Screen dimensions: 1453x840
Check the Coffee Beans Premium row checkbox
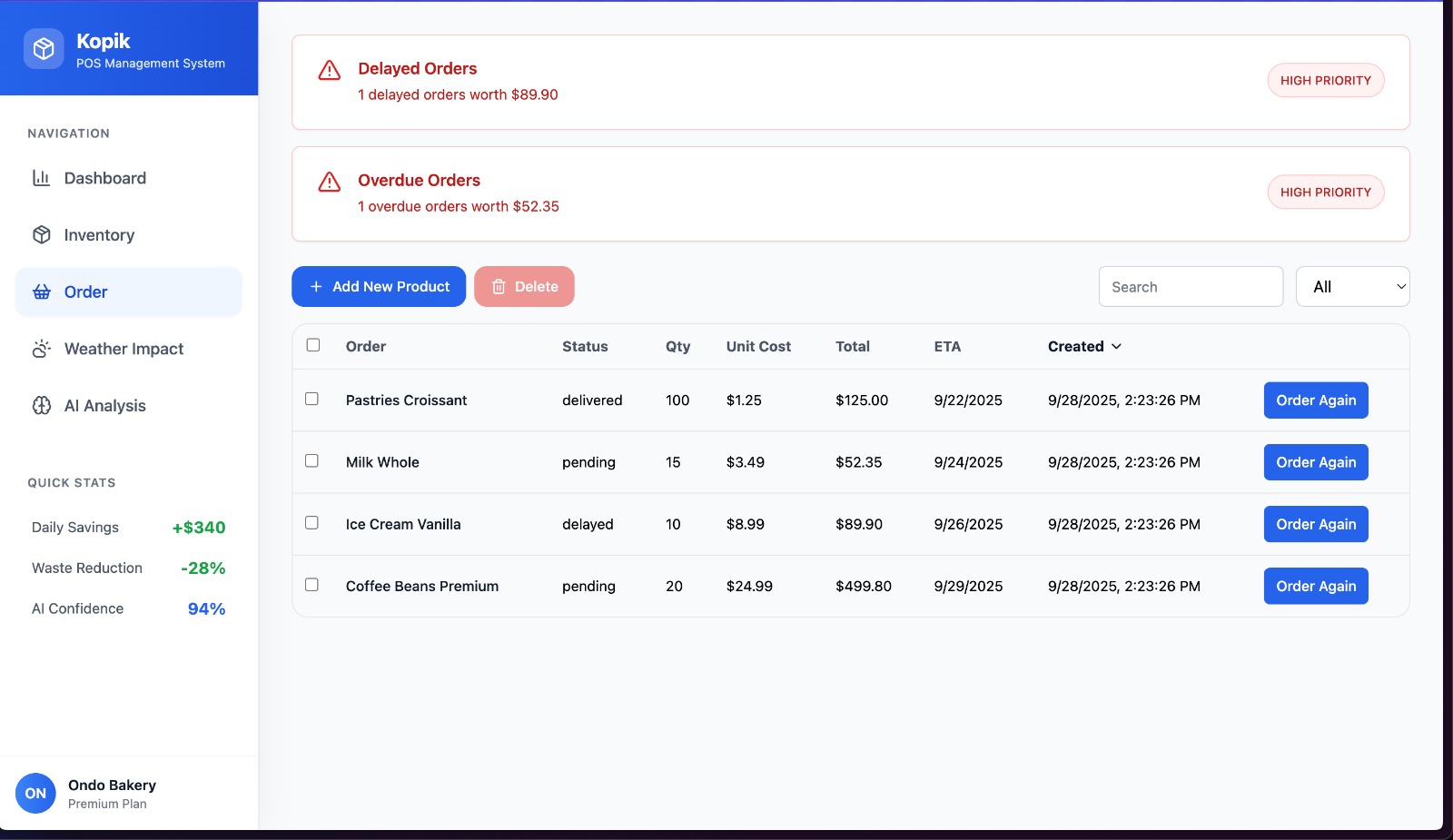[x=311, y=584]
